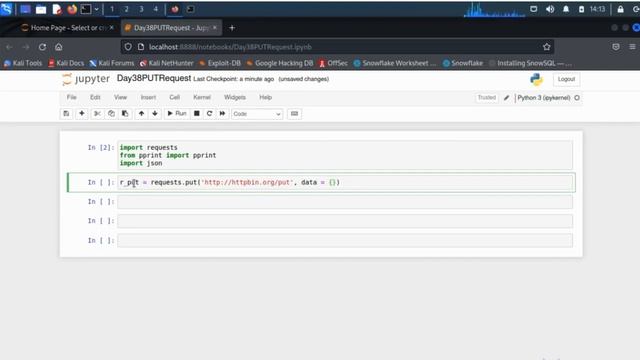Viewport: 640px width, 360px height.
Task: Click the Jupyter logo
Action: (x=86, y=79)
